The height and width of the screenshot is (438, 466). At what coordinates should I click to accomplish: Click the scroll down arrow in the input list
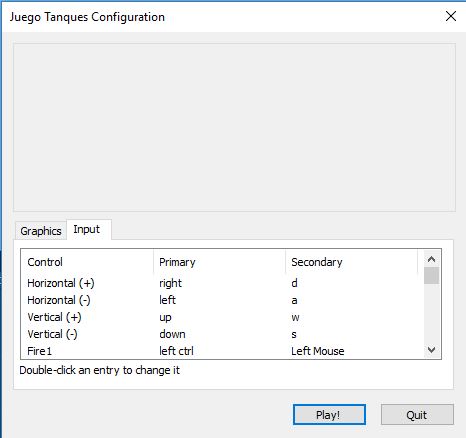click(431, 350)
